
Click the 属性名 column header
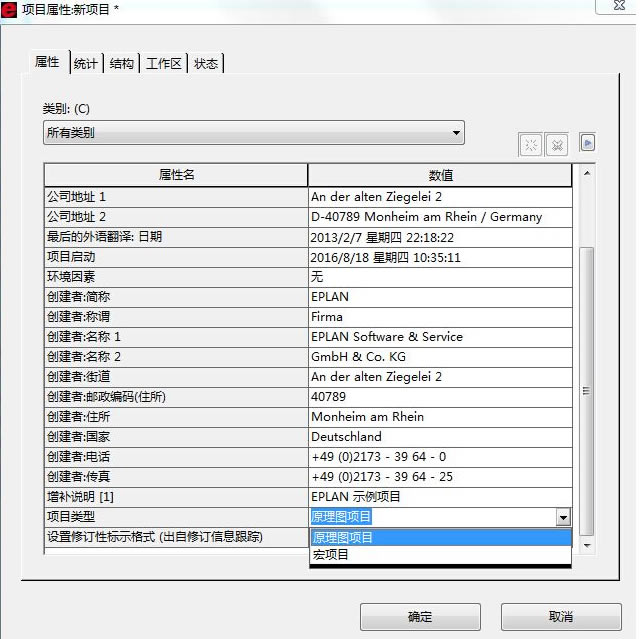pos(176,175)
